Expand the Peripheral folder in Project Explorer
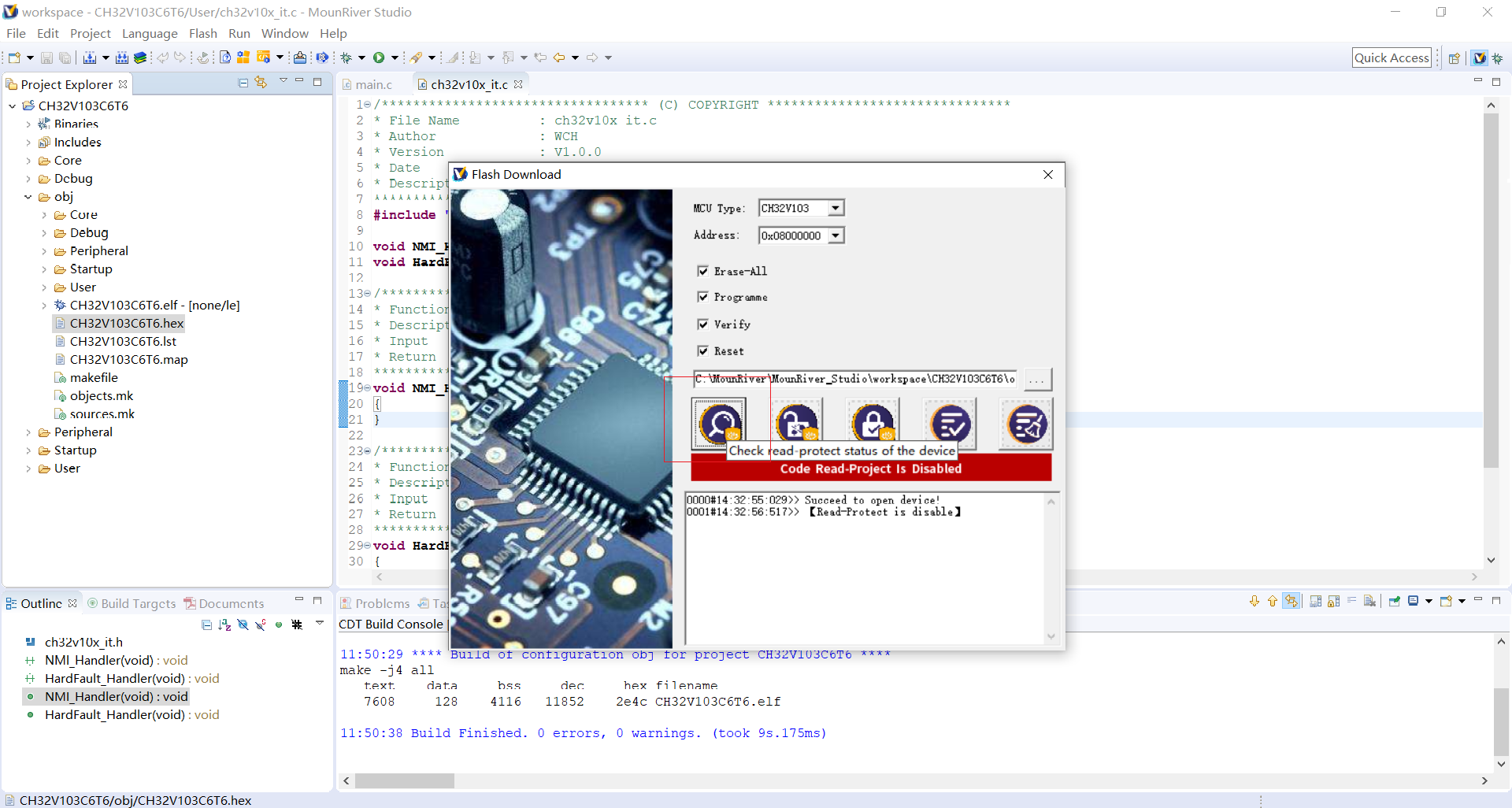 coord(28,432)
